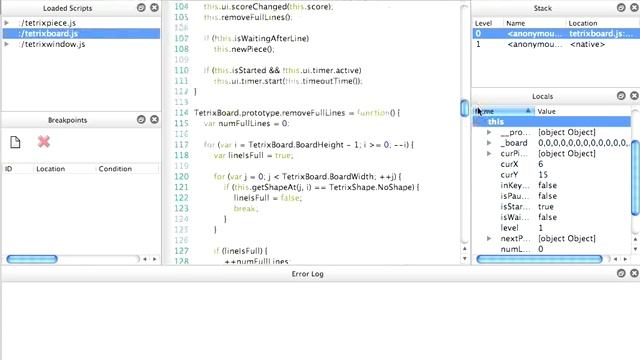Close the Locals panel
640x360 pixels.
[x=634, y=96]
